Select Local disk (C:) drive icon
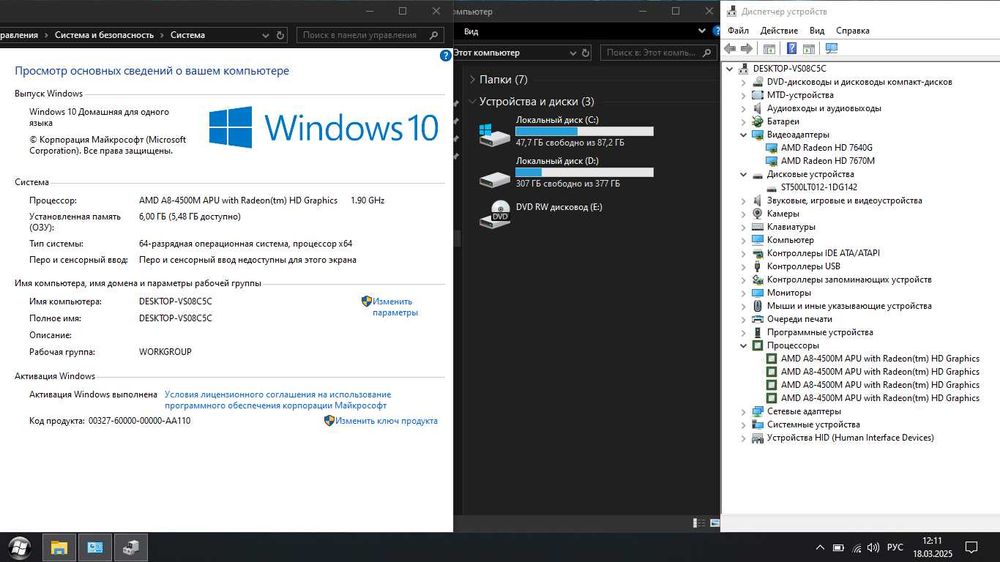 [494, 134]
